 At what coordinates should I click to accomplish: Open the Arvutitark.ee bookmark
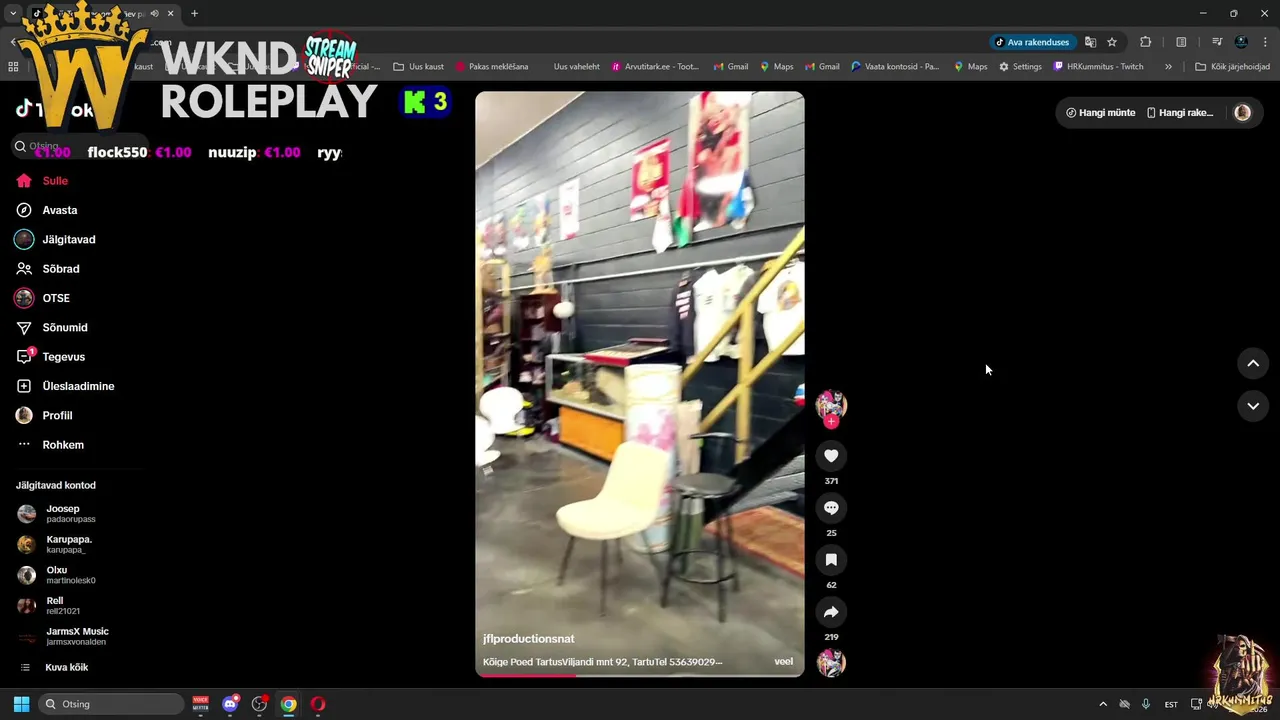pos(655,67)
